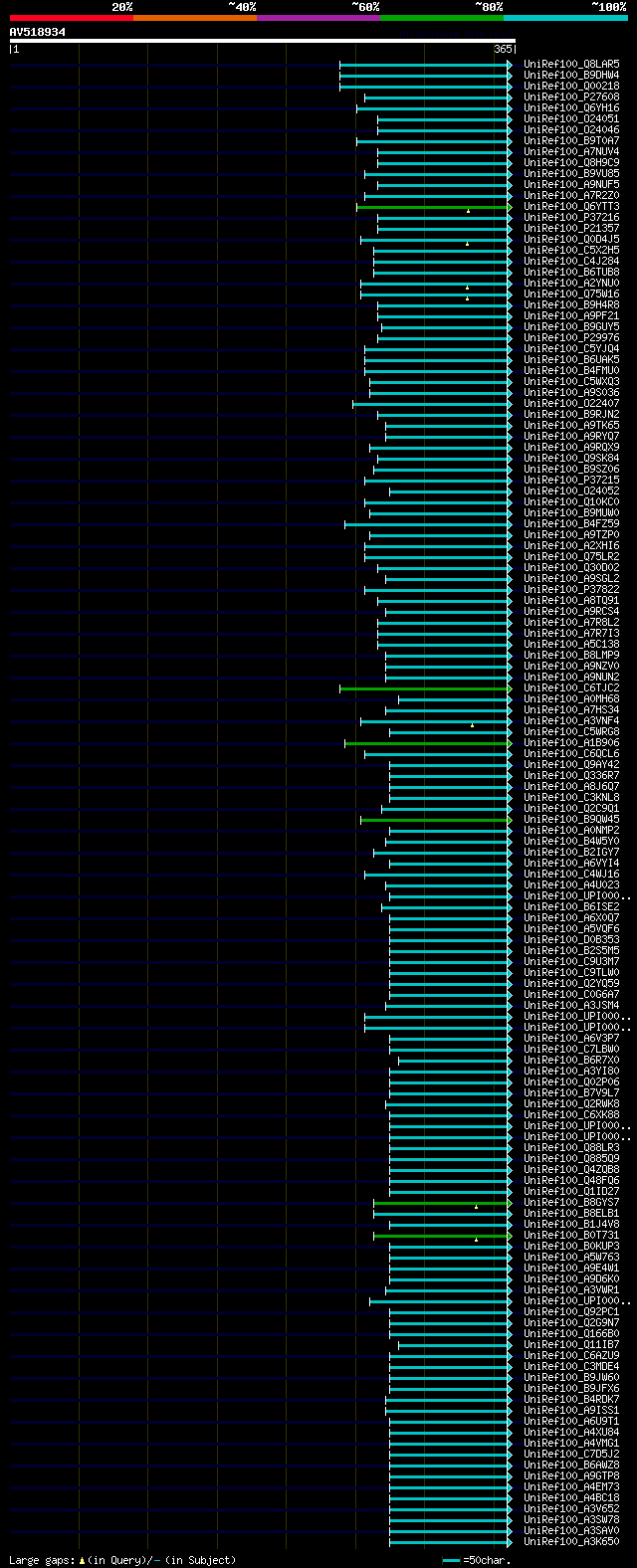Screen dimensions: 637x1568
Task: Open hit UniRef100_B0KUP3
Action: click(571, 1246)
